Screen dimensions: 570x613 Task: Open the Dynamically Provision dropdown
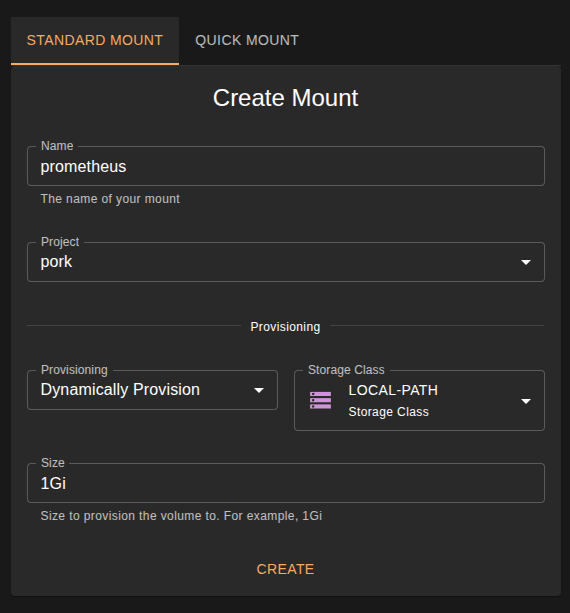(x=152, y=390)
